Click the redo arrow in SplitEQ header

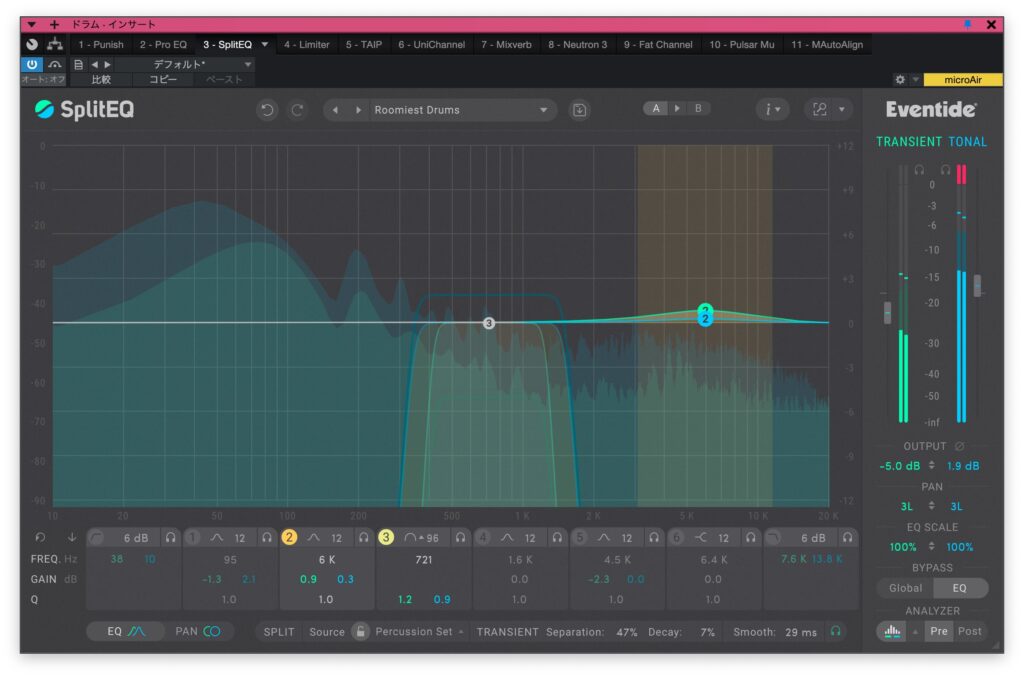click(297, 110)
